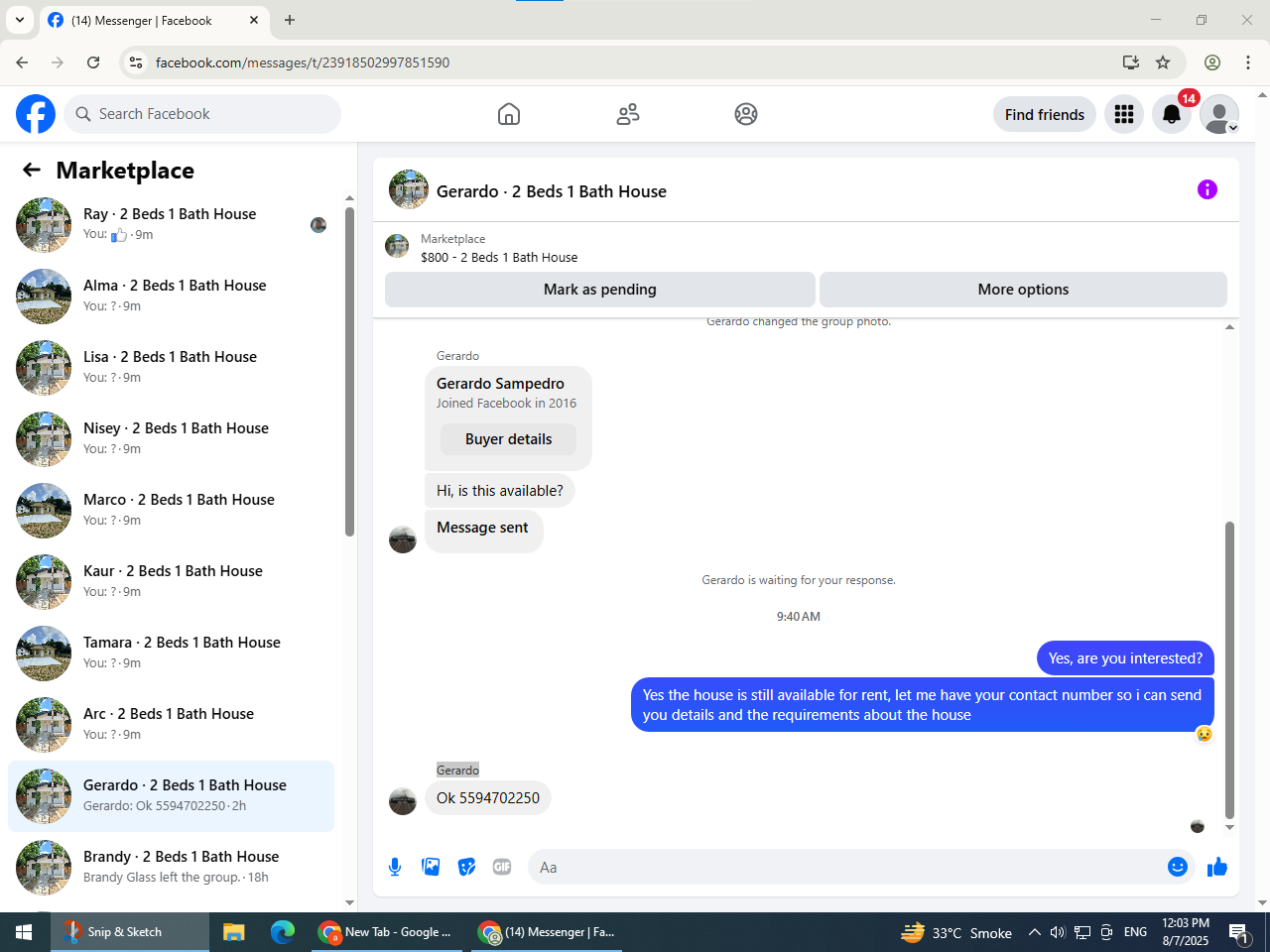Install app icon in the address bar
The height and width of the screenshot is (952, 1270).
[x=1130, y=62]
